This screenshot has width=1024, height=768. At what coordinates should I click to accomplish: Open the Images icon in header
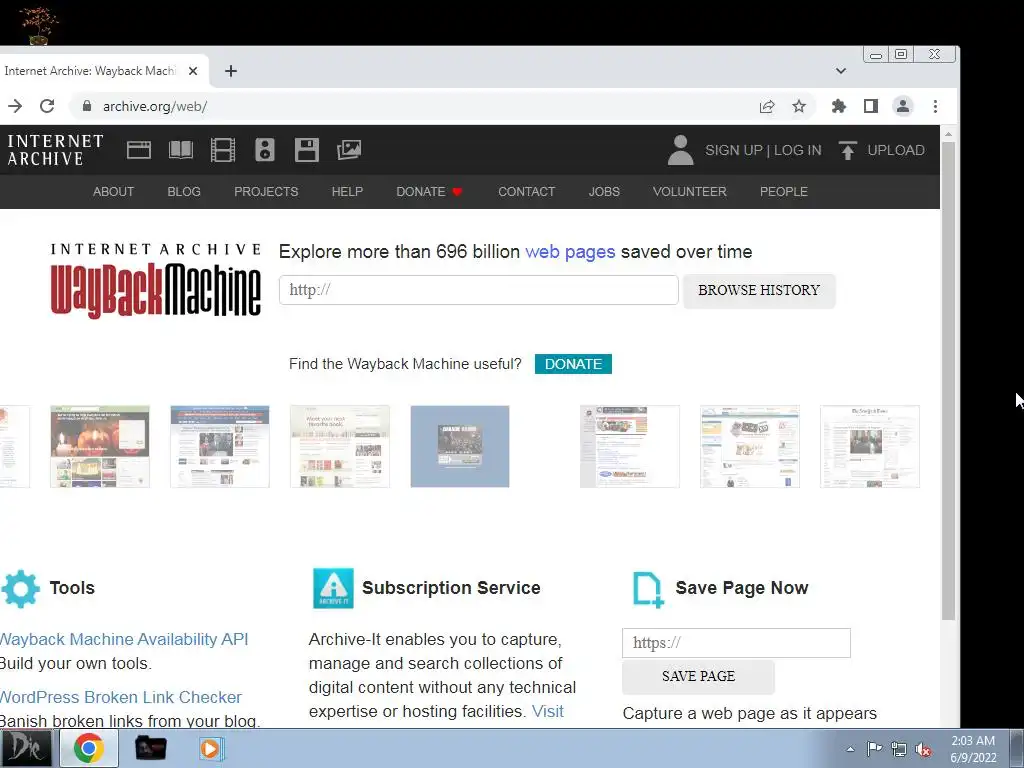pos(349,150)
